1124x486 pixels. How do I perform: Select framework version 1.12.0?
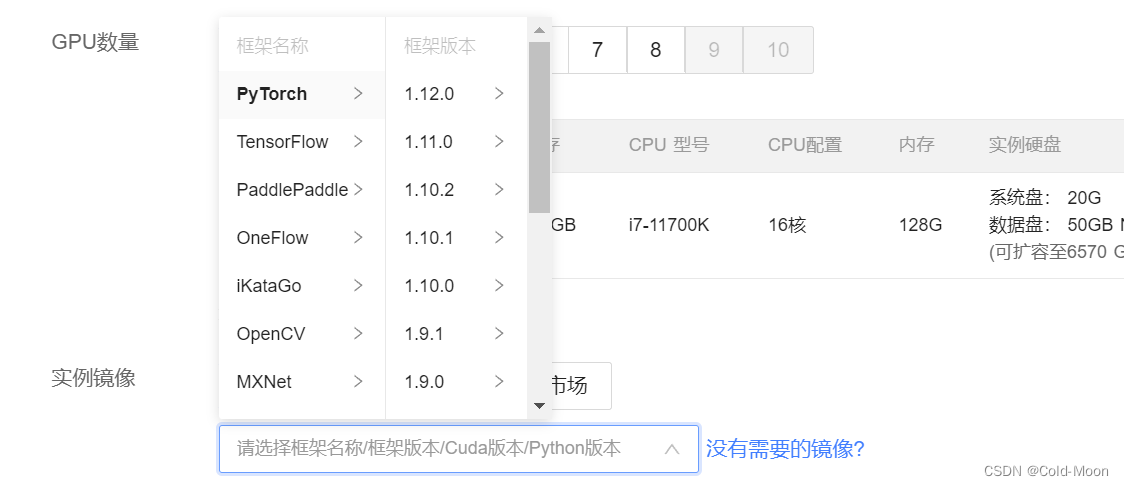456,94
